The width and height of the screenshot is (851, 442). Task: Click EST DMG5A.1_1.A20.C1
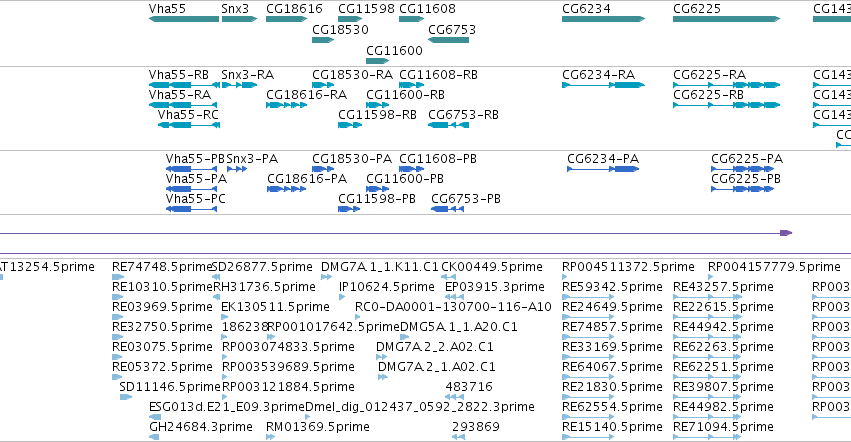(459, 327)
